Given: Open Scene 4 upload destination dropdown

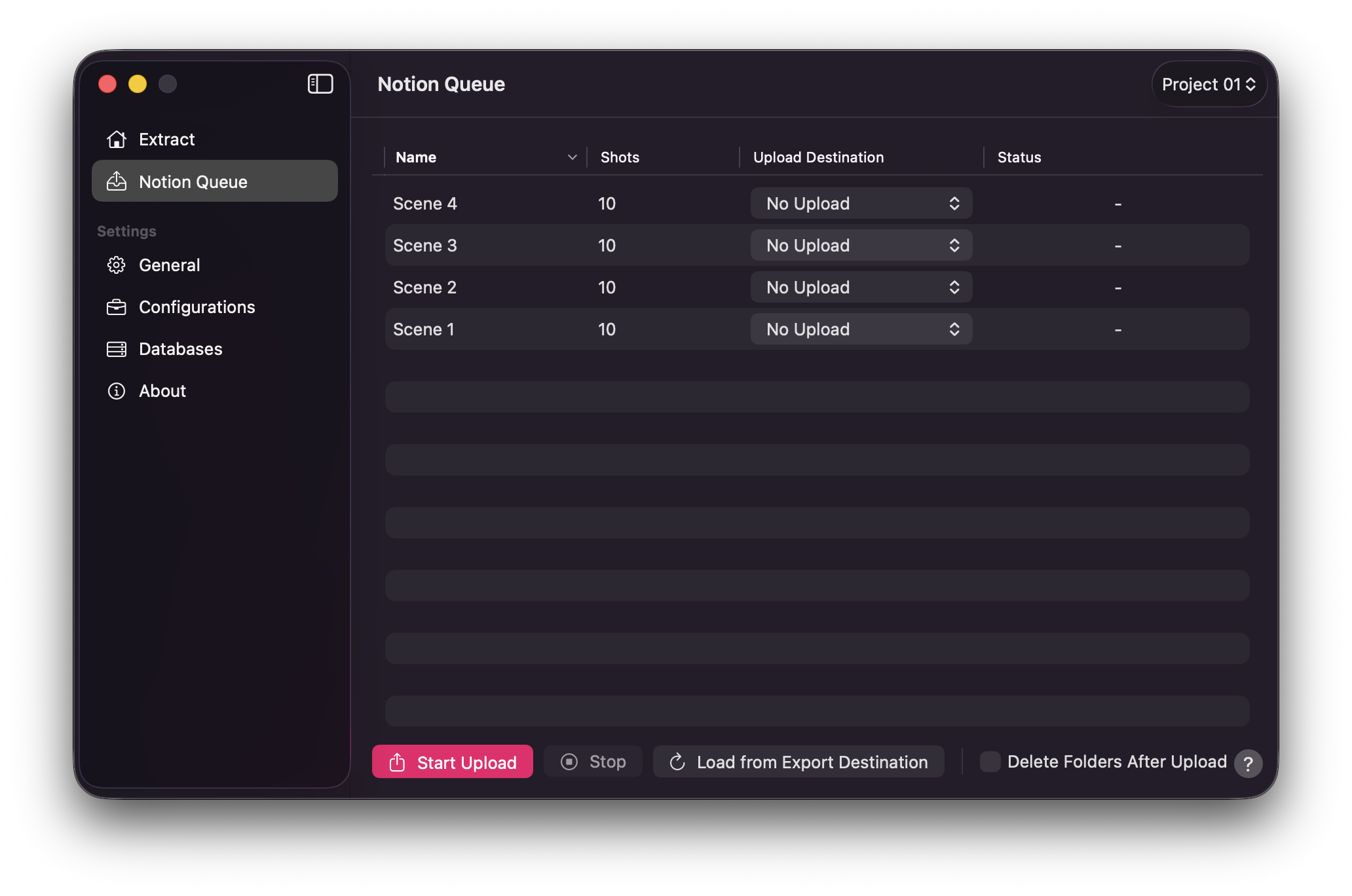Looking at the screenshot, I should [x=861, y=204].
